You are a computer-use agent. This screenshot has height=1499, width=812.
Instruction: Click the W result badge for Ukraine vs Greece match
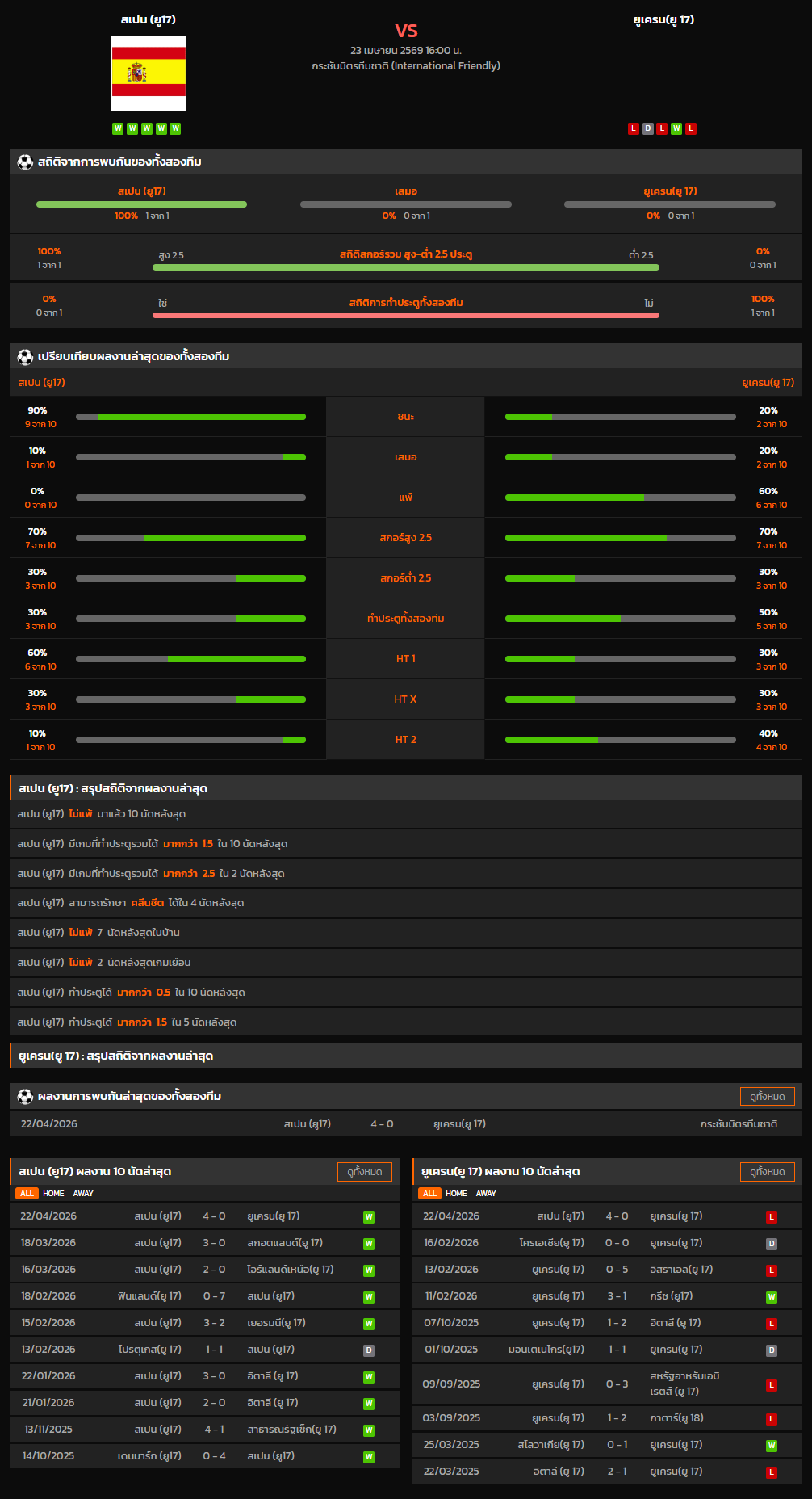coord(772,1297)
